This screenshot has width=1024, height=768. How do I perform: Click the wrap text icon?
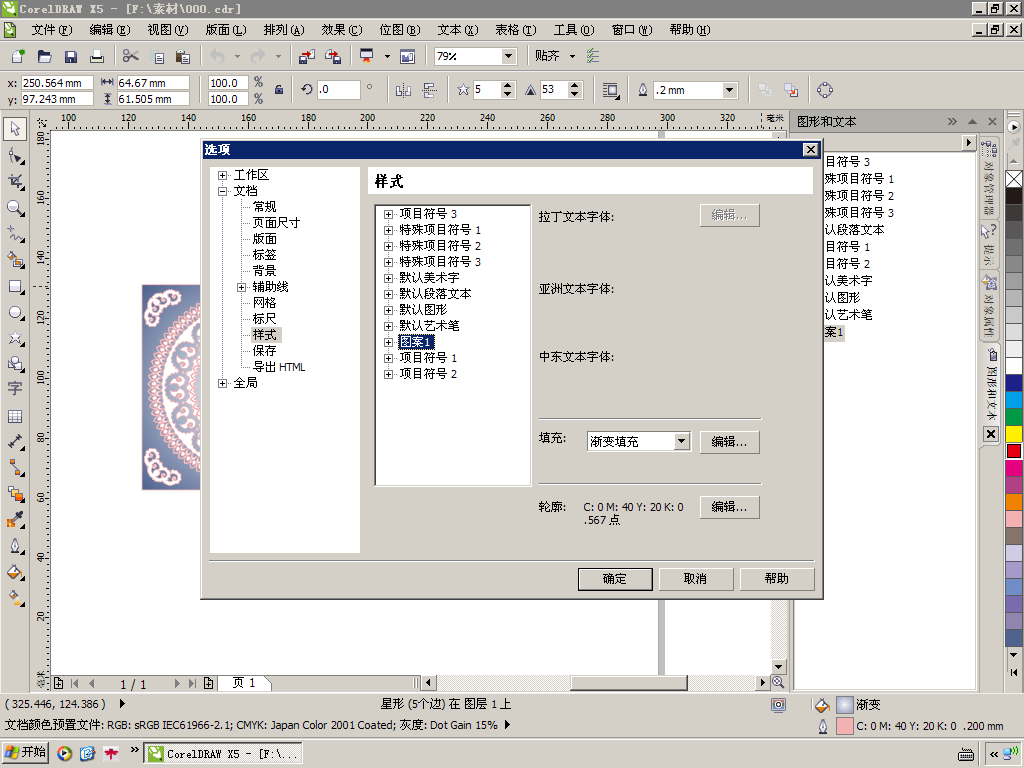(610, 90)
